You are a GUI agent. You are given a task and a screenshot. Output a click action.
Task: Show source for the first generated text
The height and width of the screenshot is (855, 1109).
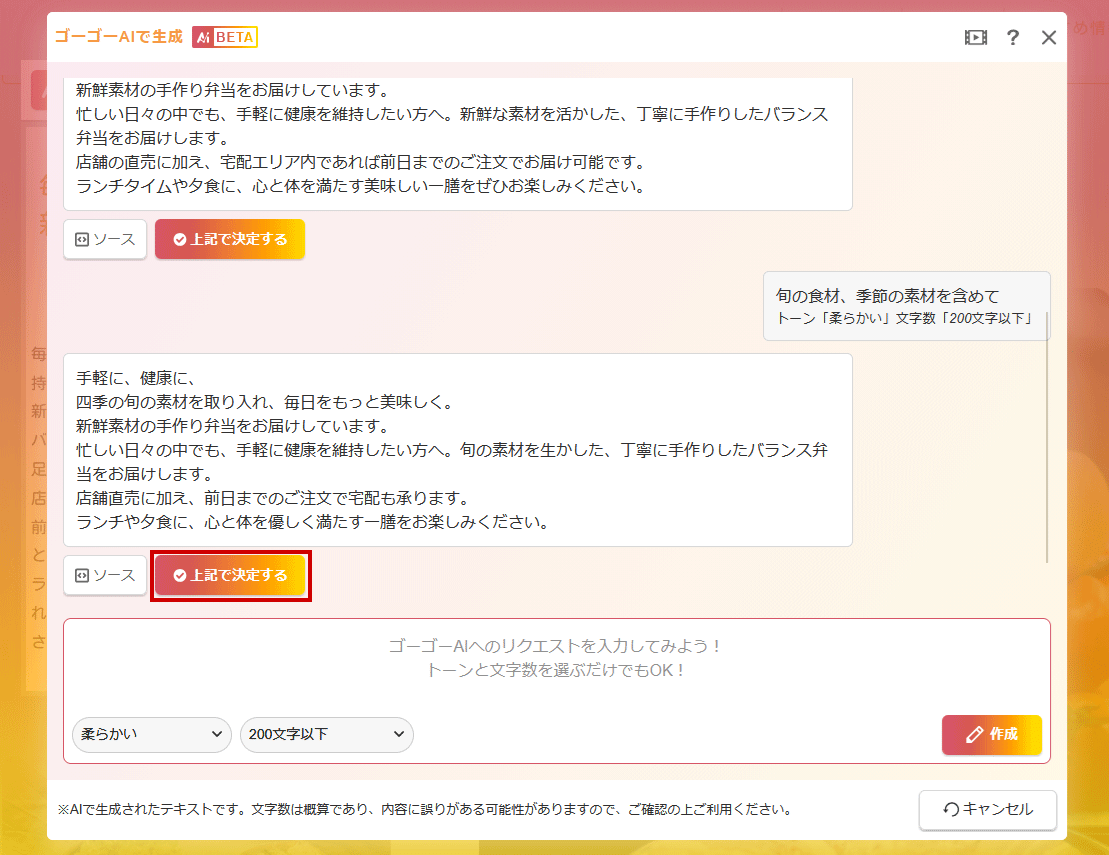click(x=105, y=239)
